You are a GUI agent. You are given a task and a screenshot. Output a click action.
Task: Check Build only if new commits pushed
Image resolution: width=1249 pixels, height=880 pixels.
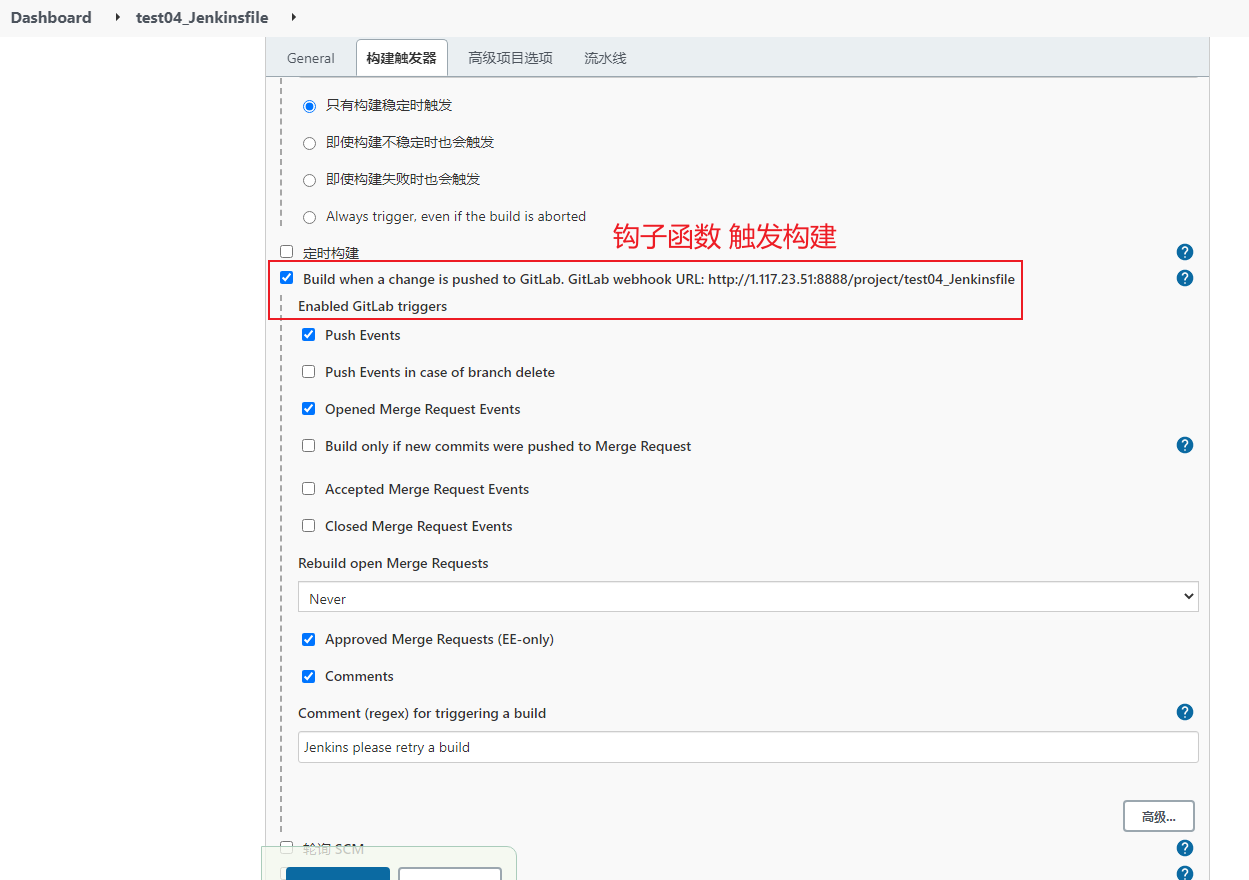(309, 446)
